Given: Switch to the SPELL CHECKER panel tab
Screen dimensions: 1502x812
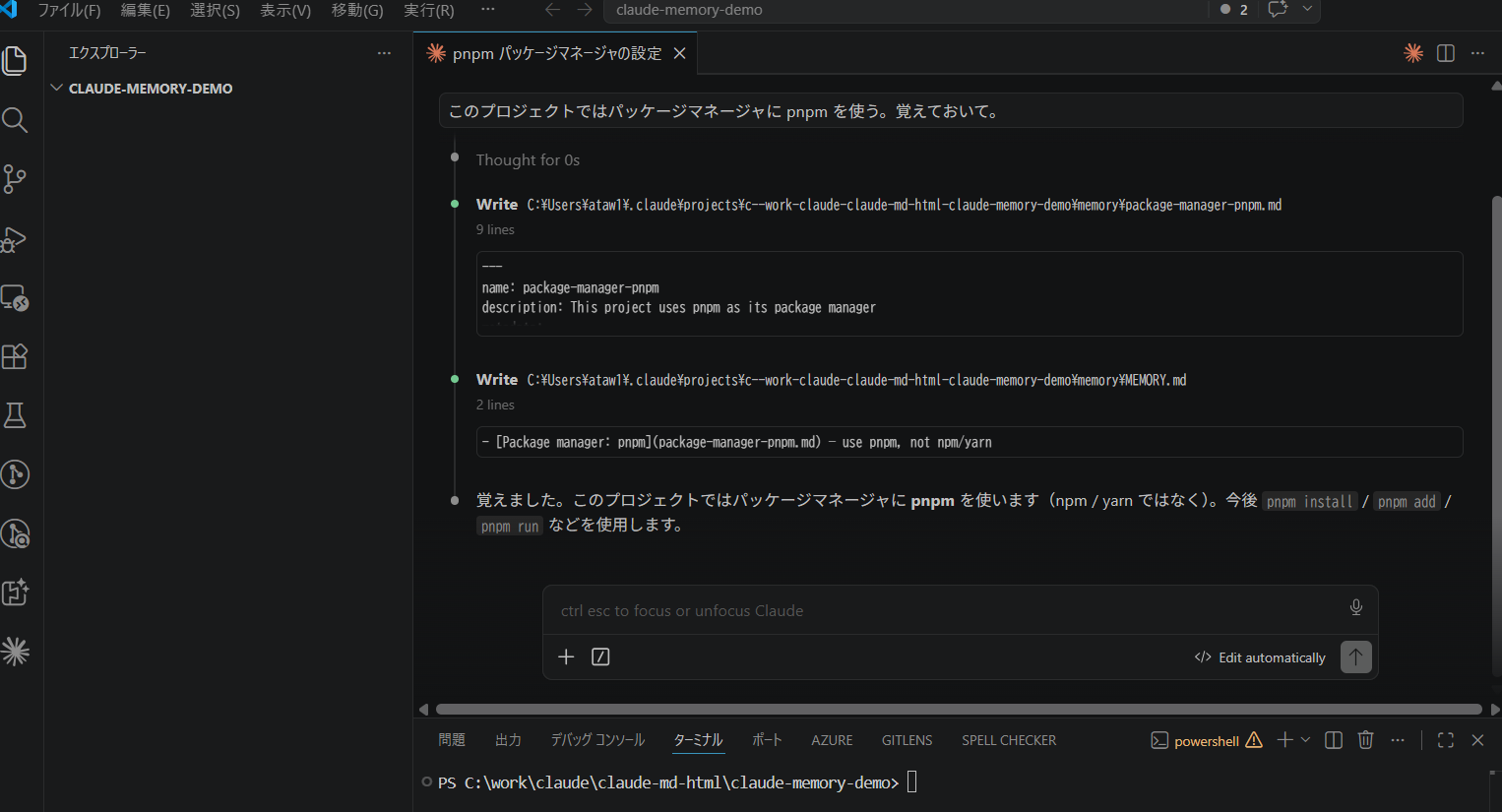Looking at the screenshot, I should (1009, 740).
